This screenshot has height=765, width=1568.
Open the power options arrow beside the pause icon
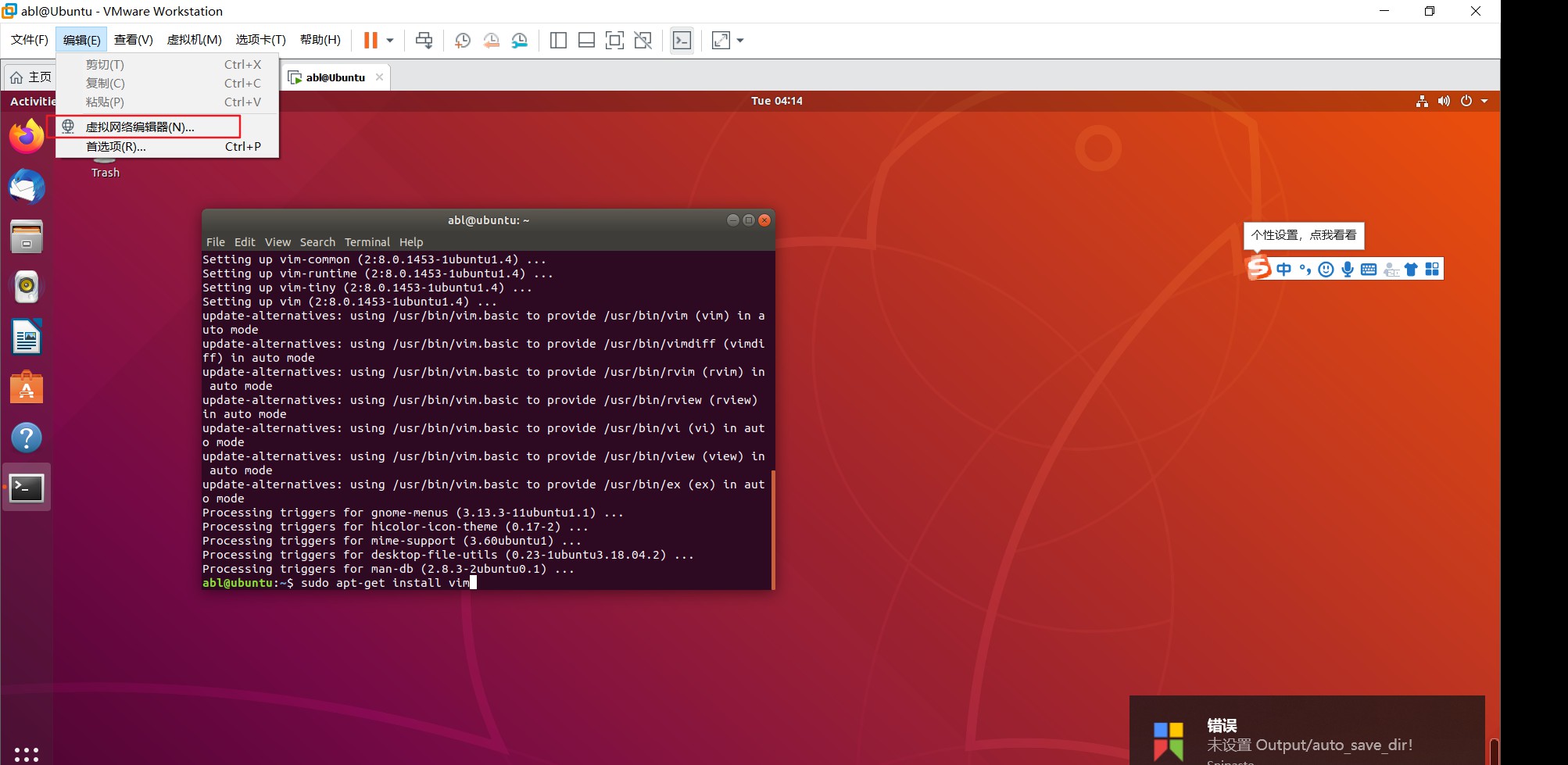point(390,41)
